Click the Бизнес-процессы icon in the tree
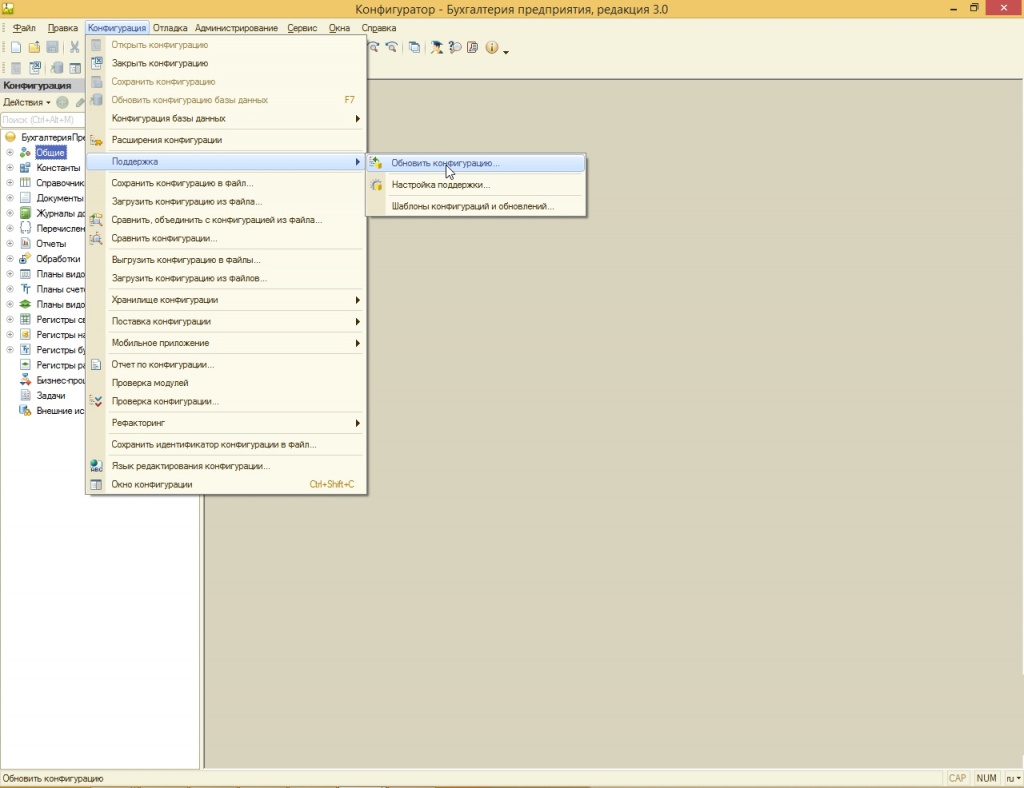The width and height of the screenshot is (1024, 788). click(25, 380)
